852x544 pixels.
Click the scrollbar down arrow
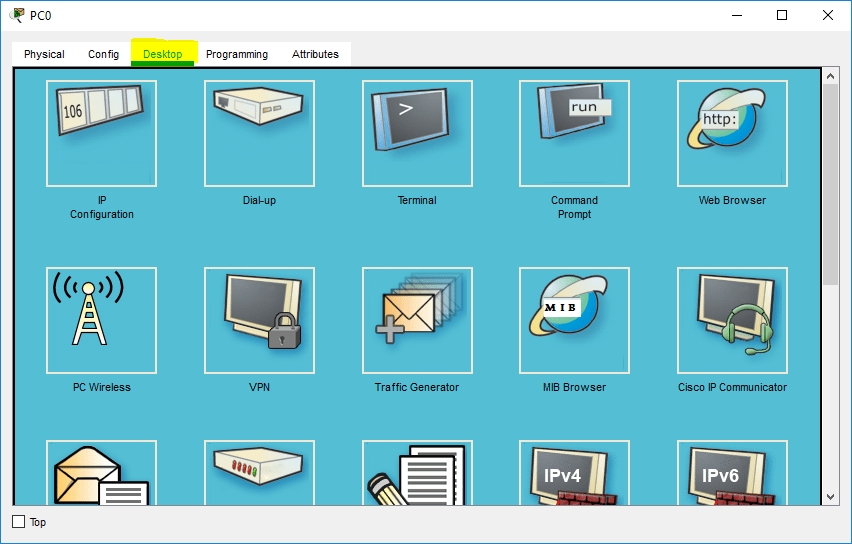click(830, 497)
